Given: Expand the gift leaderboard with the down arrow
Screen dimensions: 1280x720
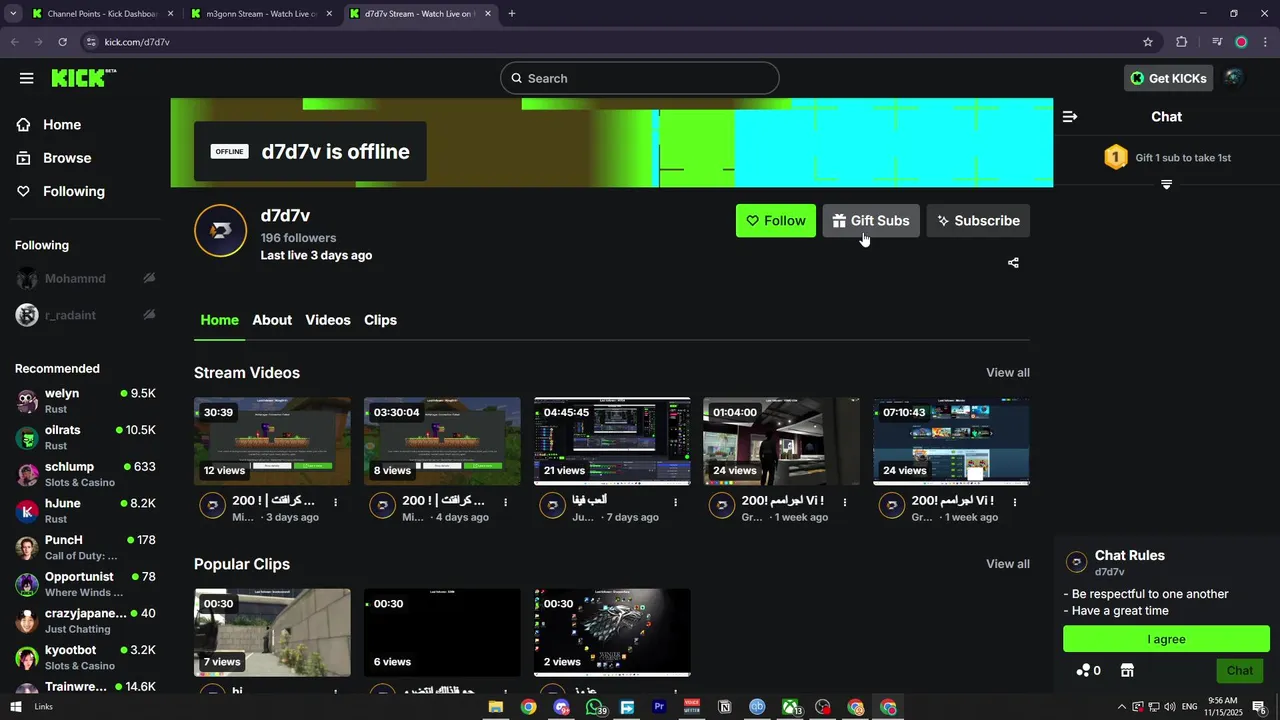Looking at the screenshot, I should [1166, 185].
